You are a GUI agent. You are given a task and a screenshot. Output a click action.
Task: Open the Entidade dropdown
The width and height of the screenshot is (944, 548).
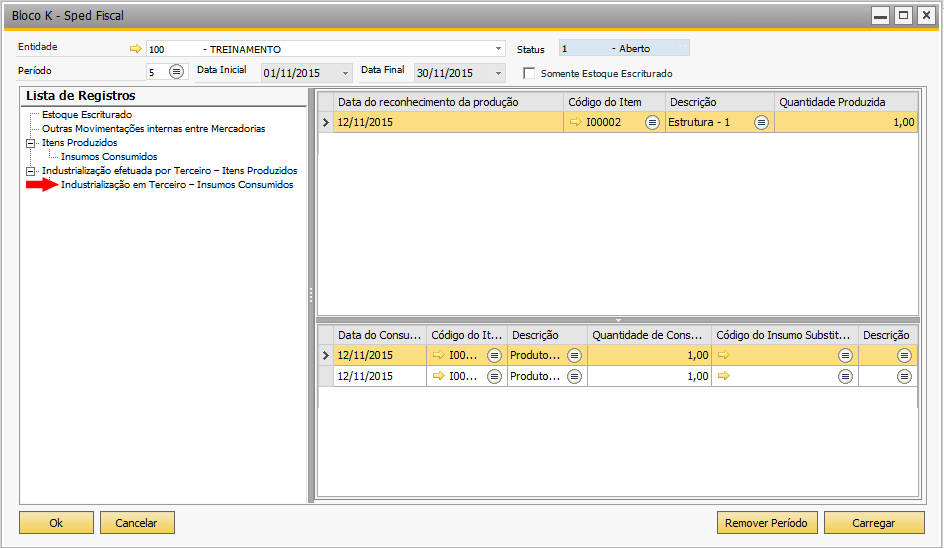498,49
